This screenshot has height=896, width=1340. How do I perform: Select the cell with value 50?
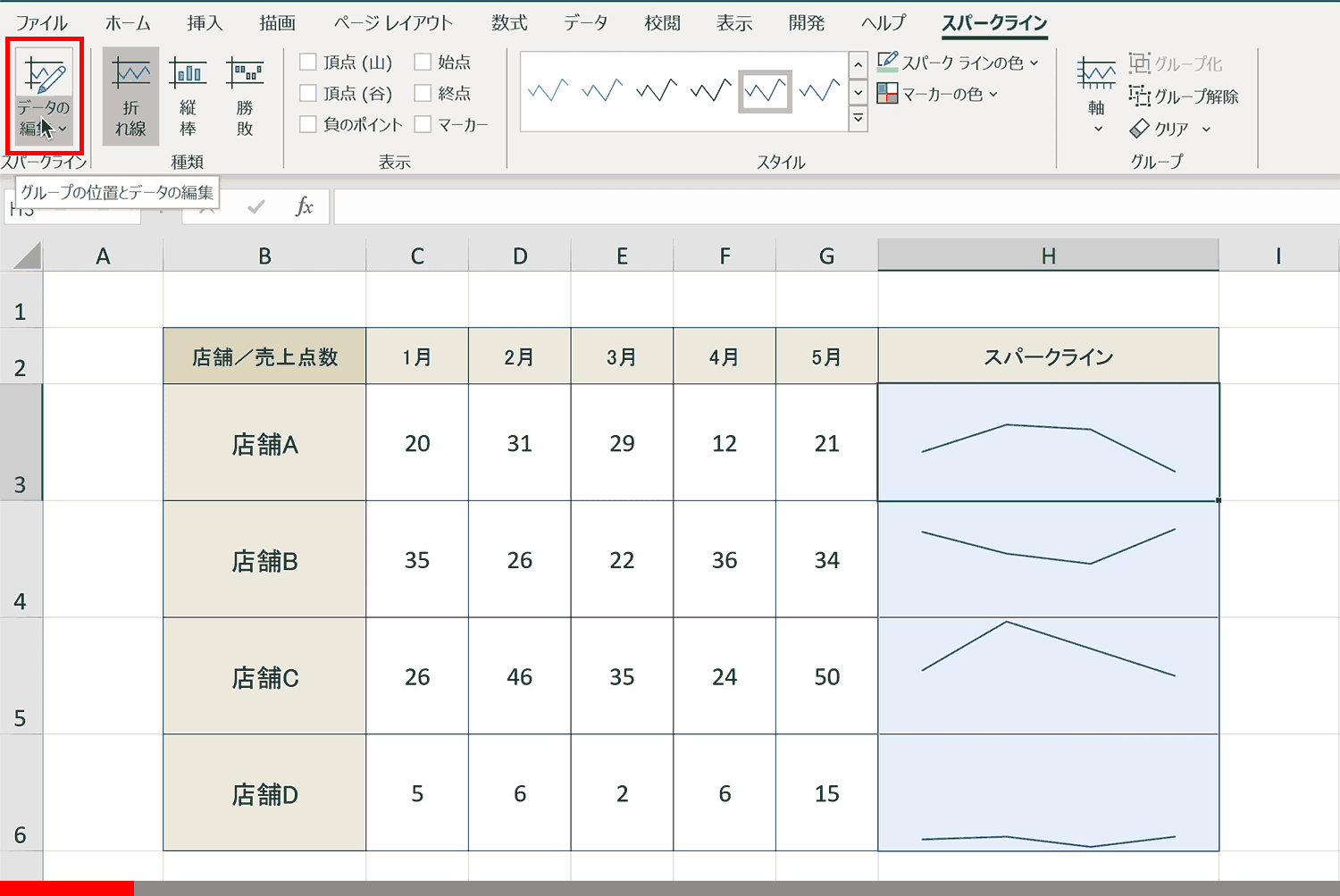827,676
